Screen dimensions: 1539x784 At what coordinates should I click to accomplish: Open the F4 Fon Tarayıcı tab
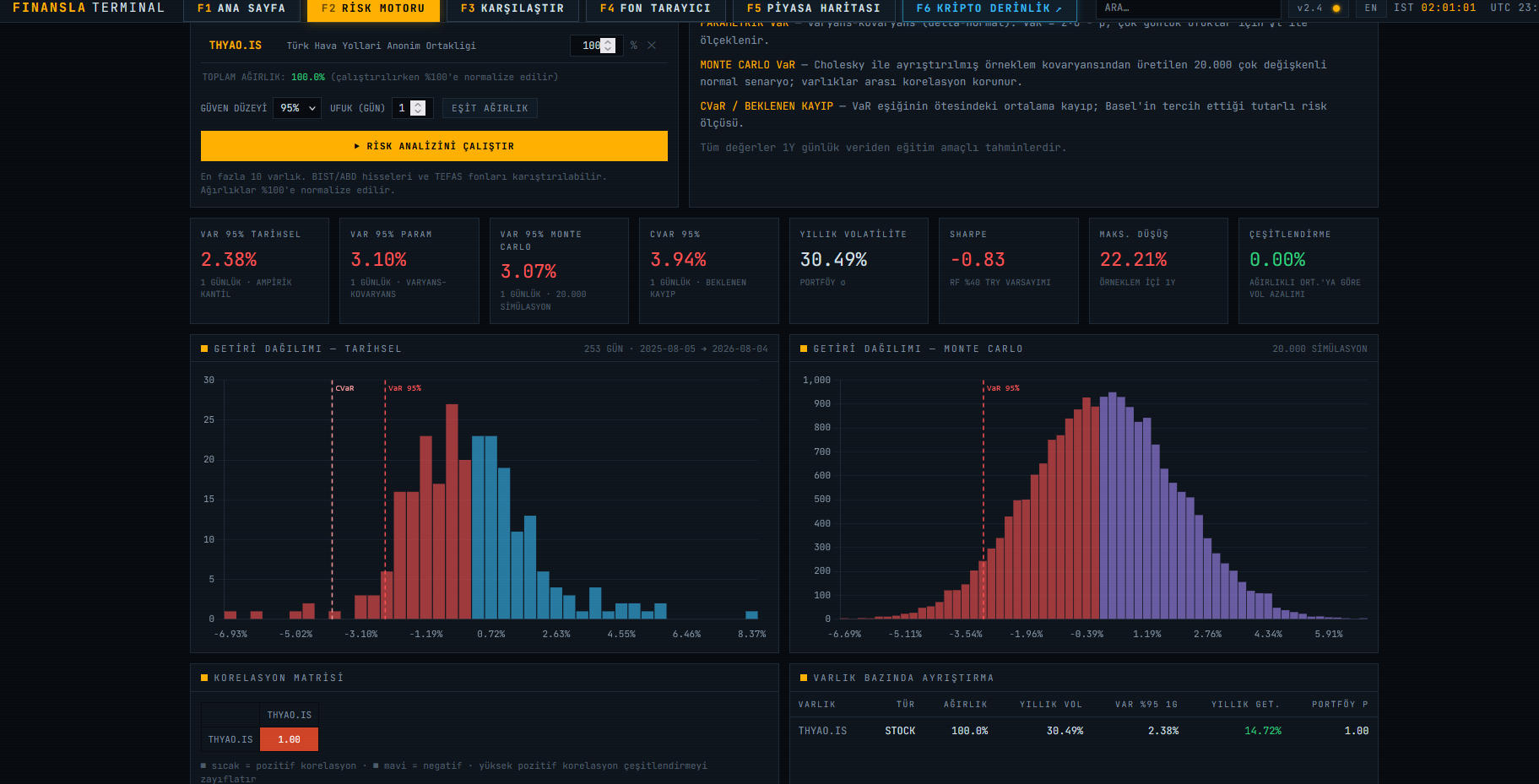(655, 8)
